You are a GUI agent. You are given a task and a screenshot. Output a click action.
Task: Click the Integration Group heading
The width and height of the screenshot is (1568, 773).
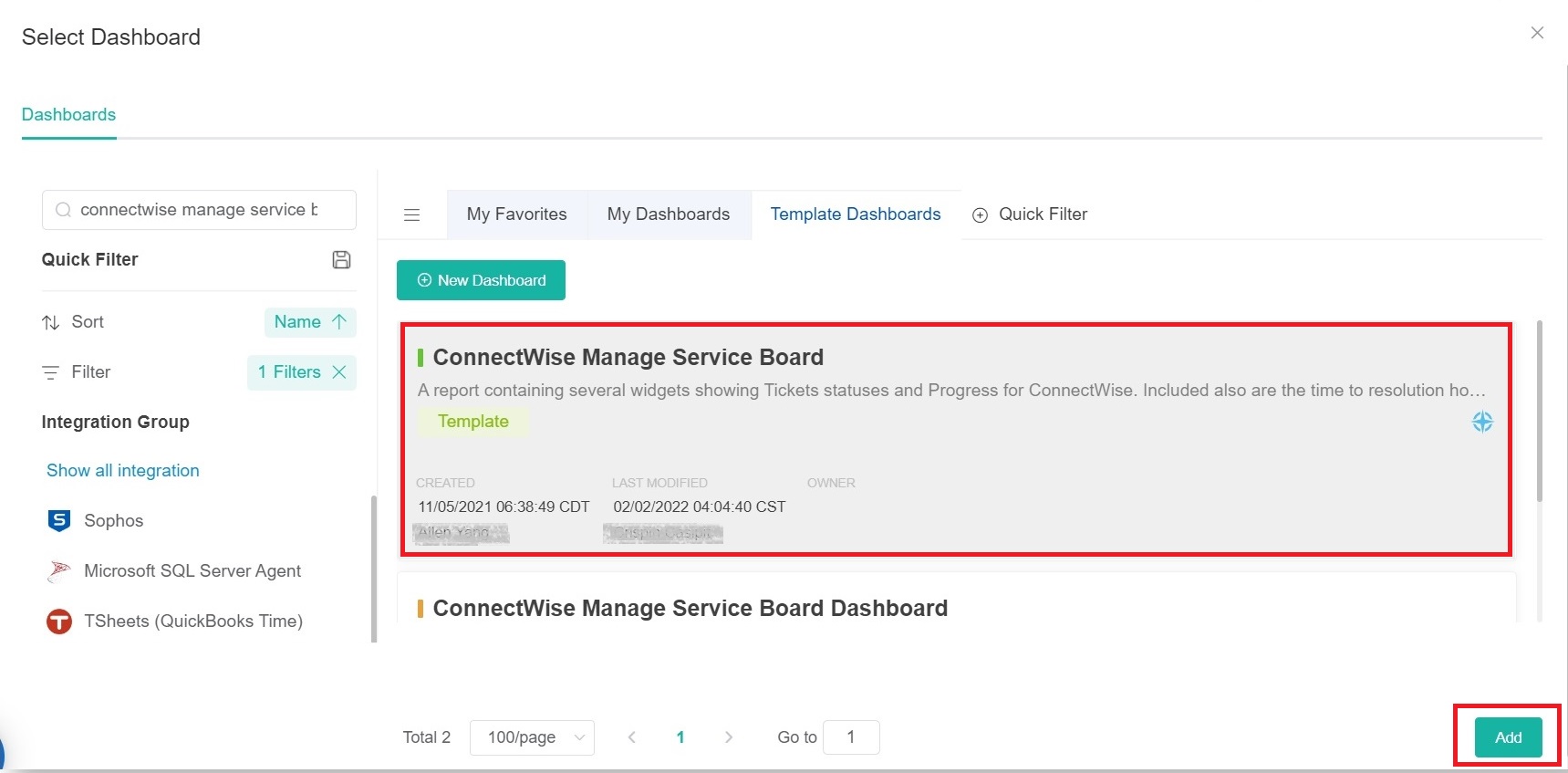coord(116,423)
